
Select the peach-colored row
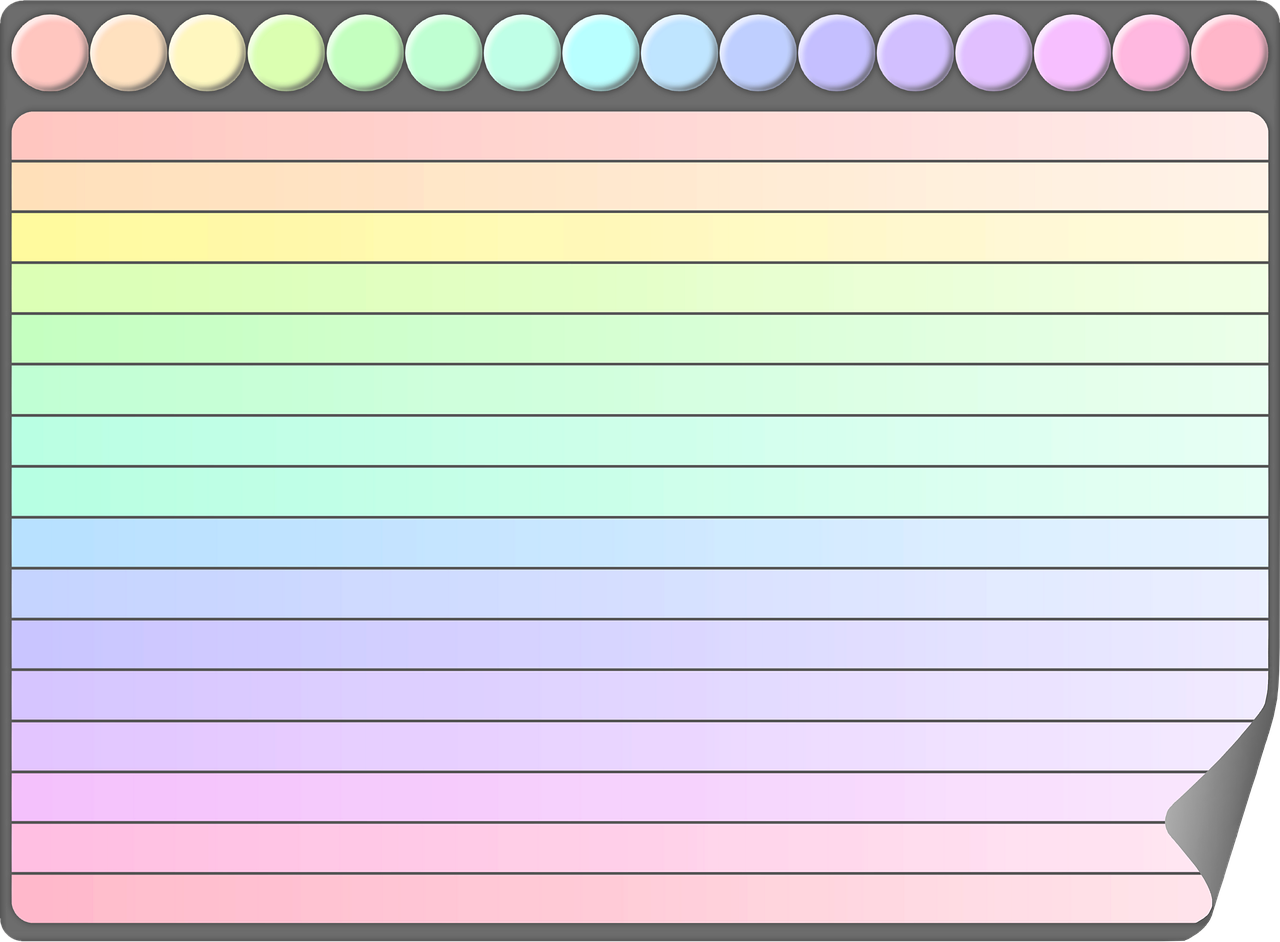(x=640, y=186)
